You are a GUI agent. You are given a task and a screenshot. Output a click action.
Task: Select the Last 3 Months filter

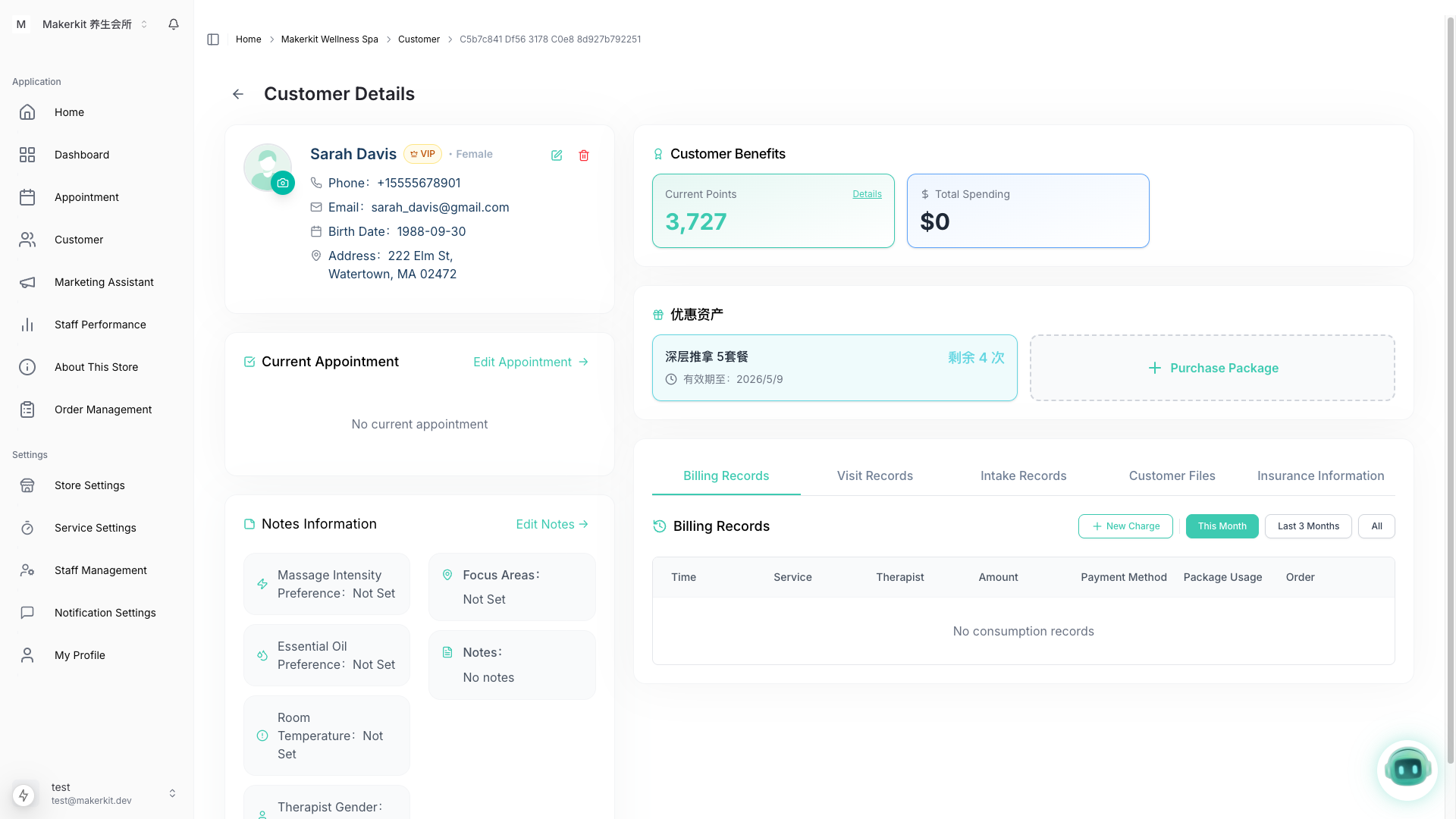point(1308,526)
